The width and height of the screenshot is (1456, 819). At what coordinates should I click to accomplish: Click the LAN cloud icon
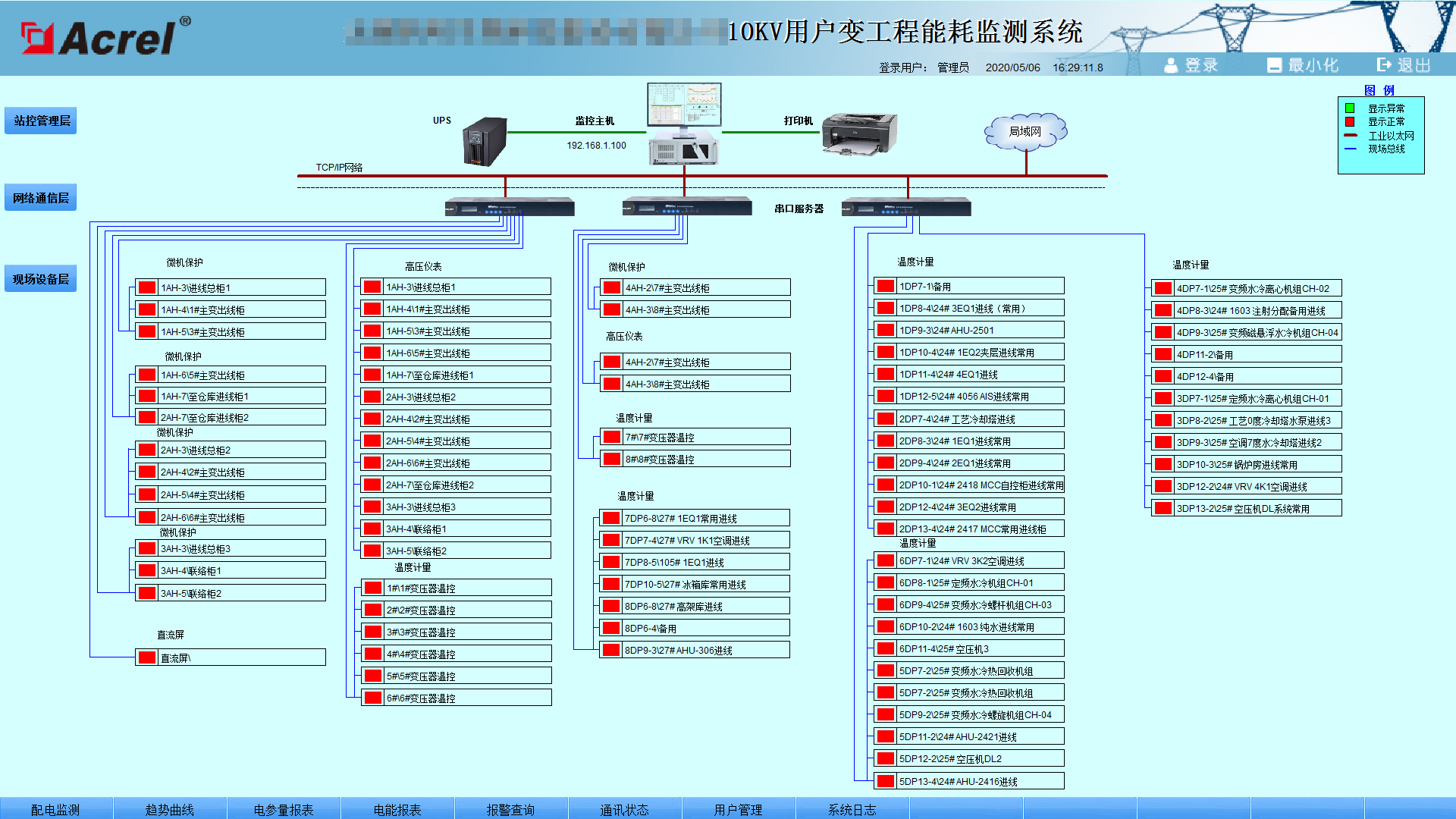coord(1025,131)
